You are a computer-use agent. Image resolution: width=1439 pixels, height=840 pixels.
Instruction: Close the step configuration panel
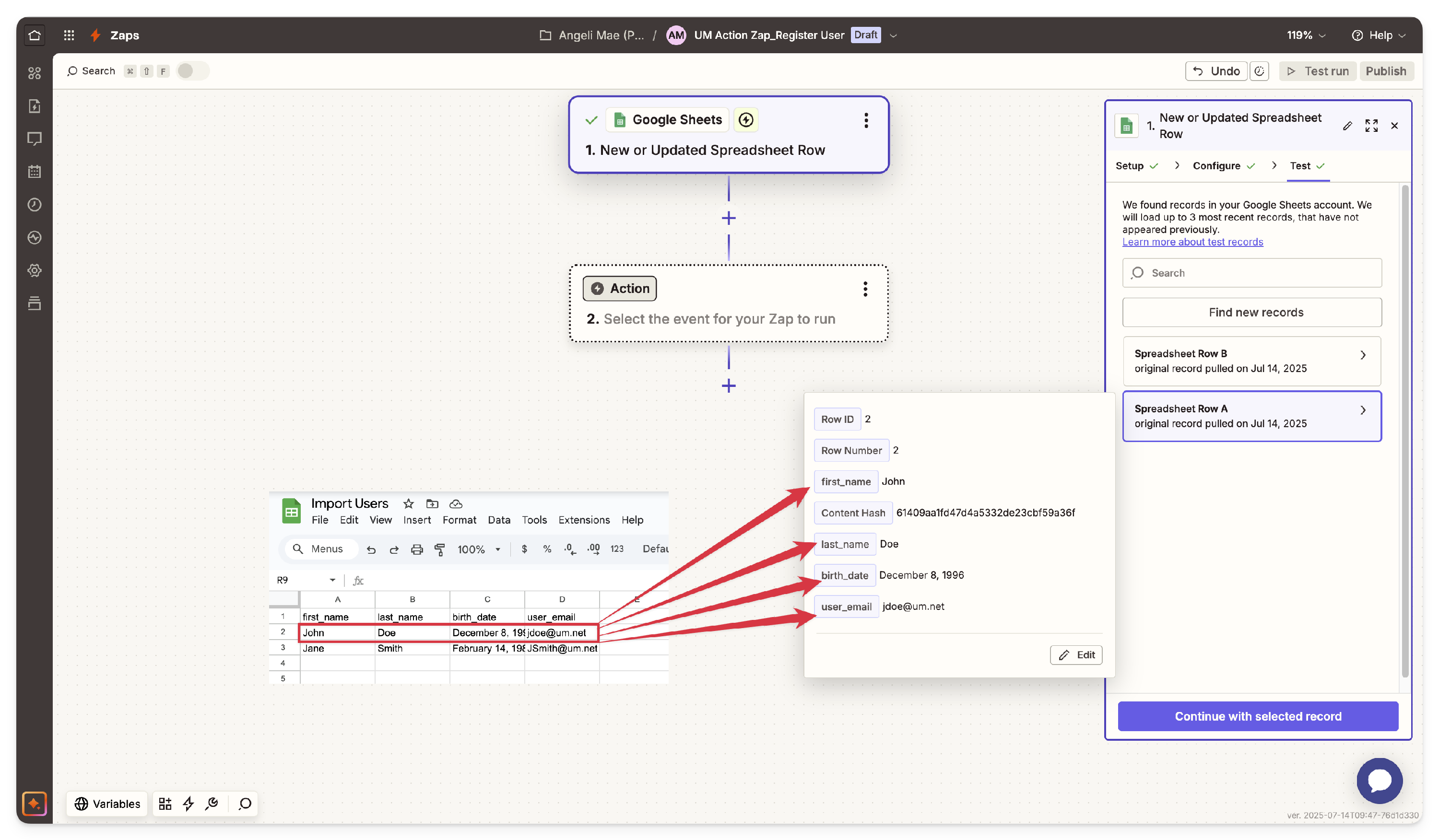1394,126
